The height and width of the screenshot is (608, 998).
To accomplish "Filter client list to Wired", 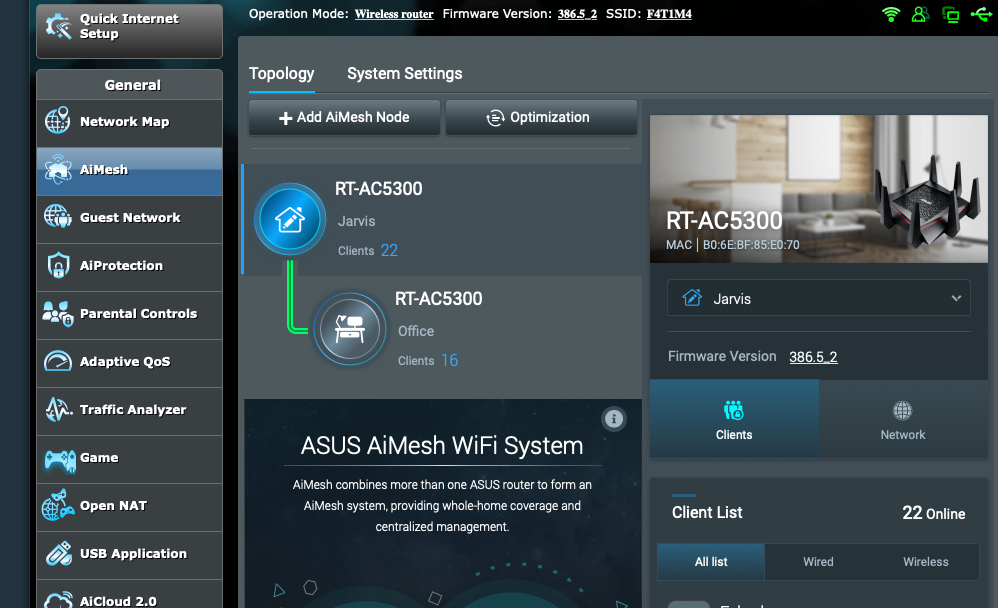I will pyautogui.click(x=819, y=562).
